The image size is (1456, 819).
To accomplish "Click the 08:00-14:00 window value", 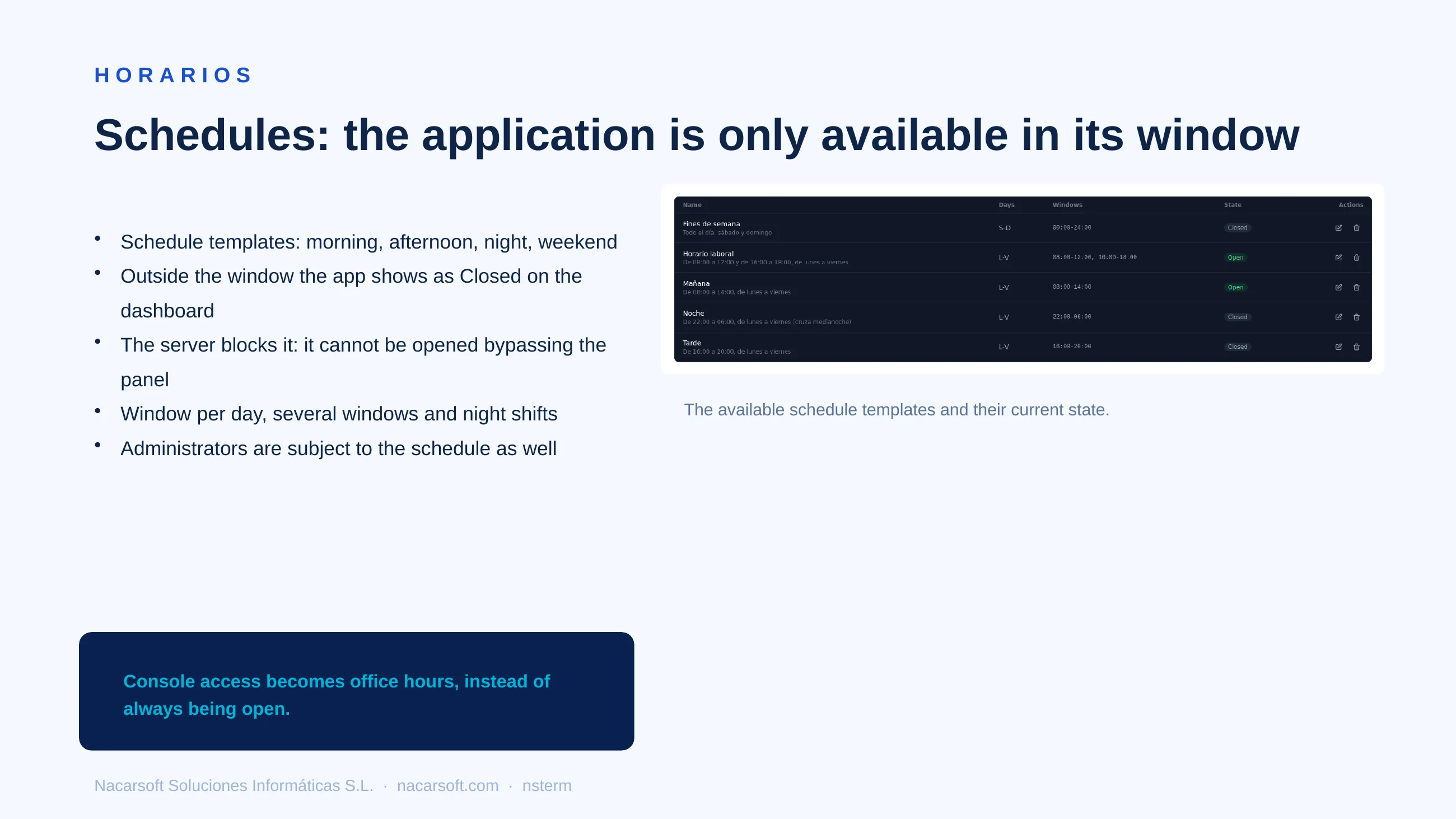I will click(1072, 287).
